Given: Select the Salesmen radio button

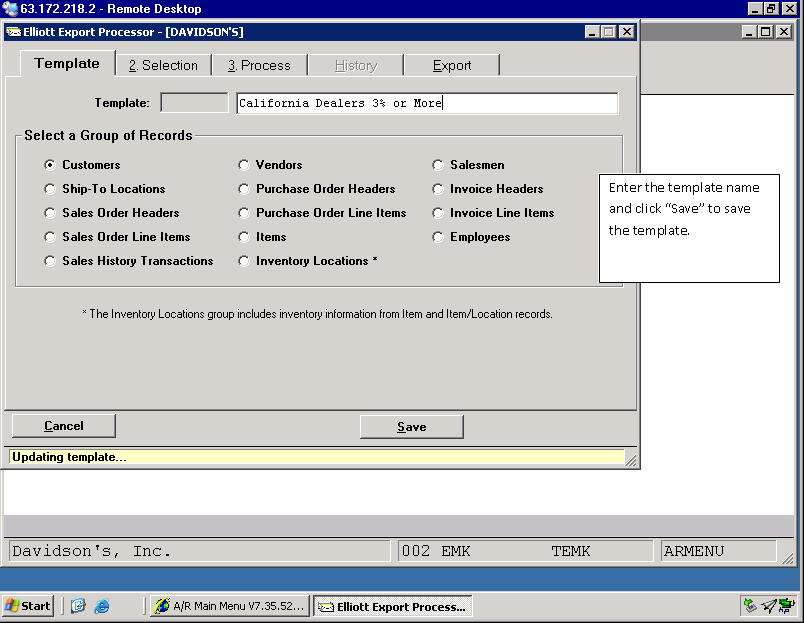Looking at the screenshot, I should pyautogui.click(x=437, y=165).
